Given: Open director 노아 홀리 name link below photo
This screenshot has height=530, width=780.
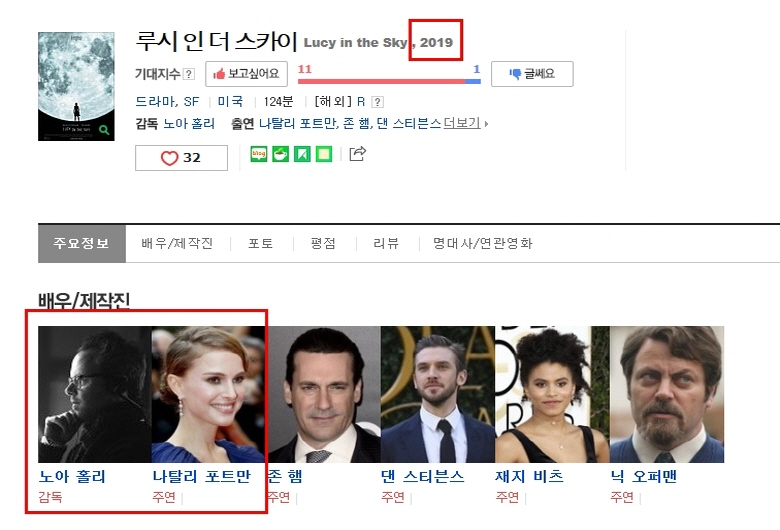Looking at the screenshot, I should point(72,476).
